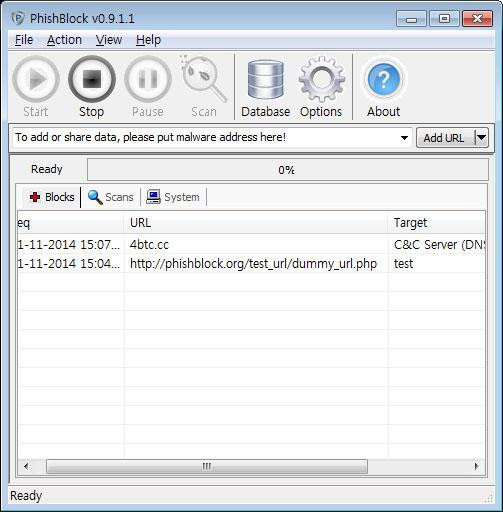Click the 0% progress bar
The image size is (503, 512).
tap(288, 170)
